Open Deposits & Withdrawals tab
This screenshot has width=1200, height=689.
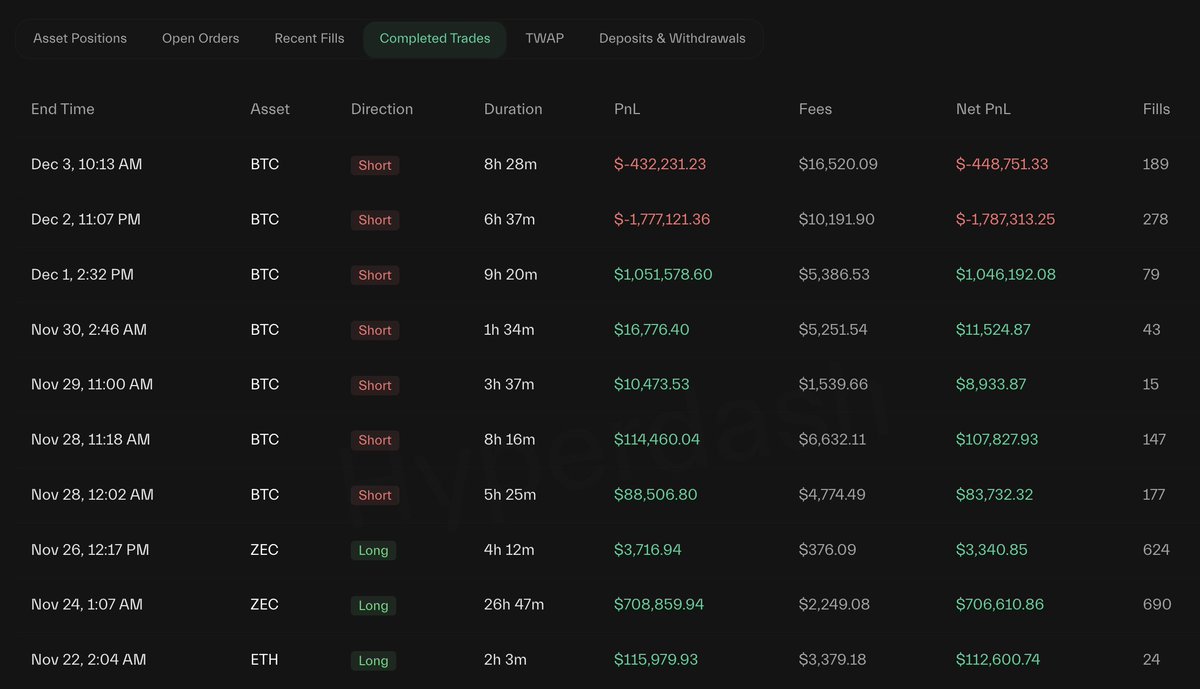[672, 39]
